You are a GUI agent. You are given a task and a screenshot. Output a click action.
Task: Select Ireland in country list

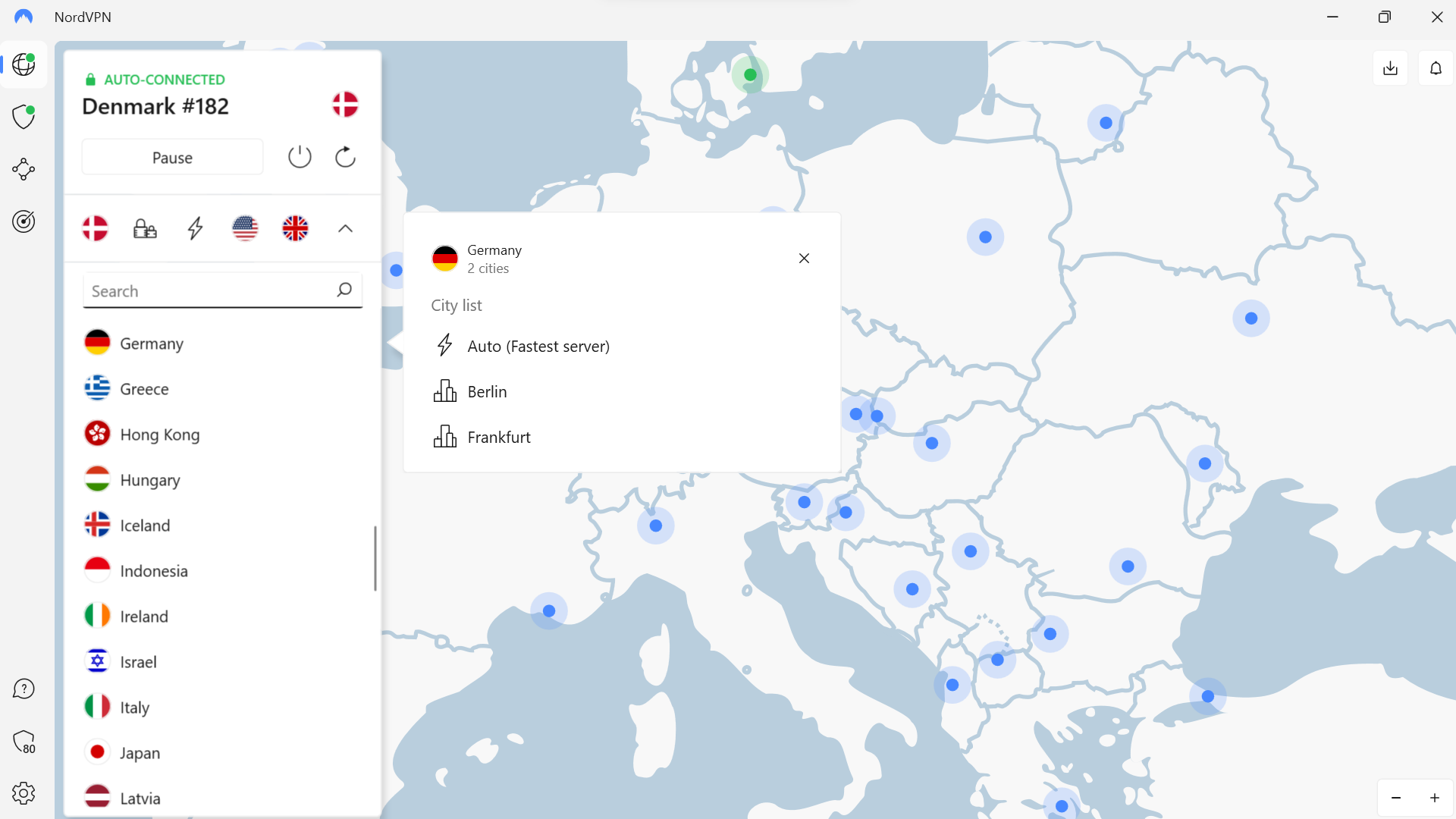click(222, 616)
